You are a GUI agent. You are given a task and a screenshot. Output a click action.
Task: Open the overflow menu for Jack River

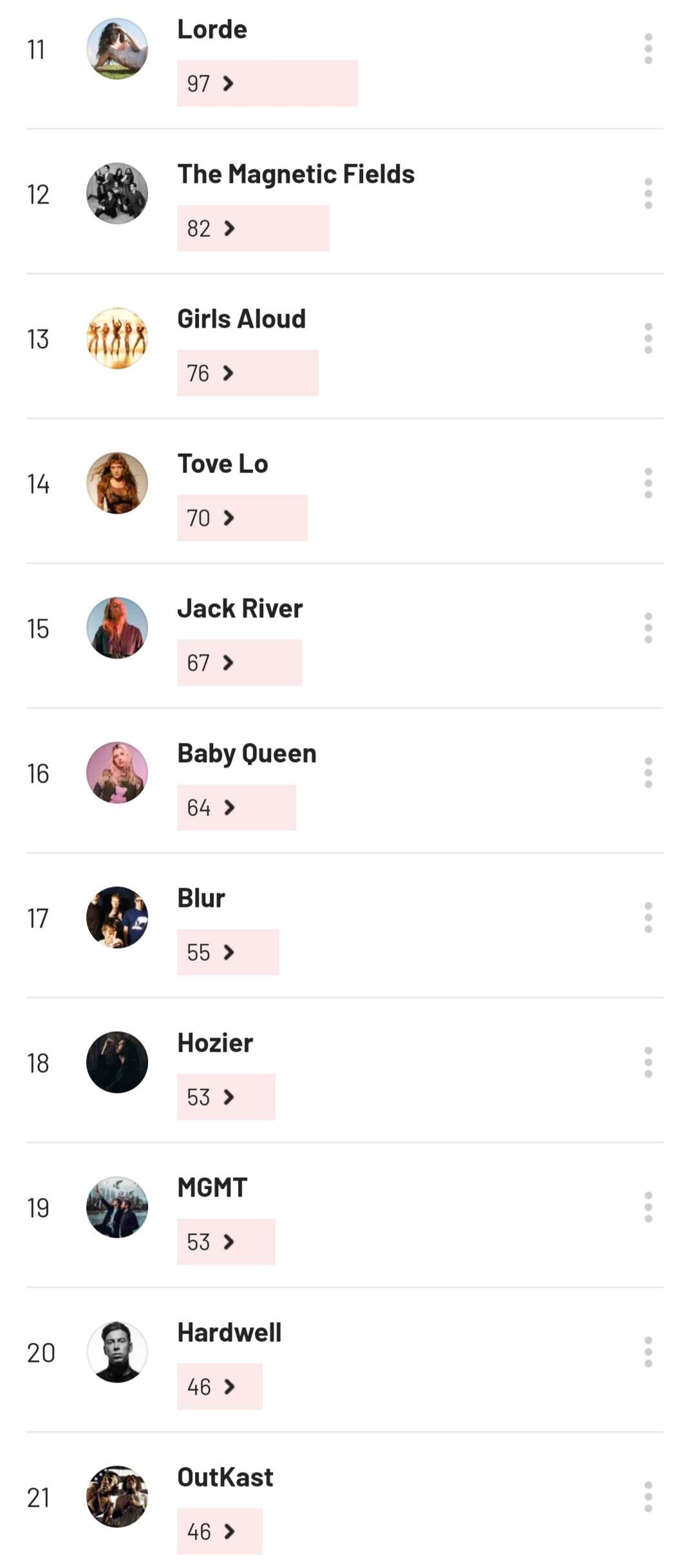pos(648,628)
